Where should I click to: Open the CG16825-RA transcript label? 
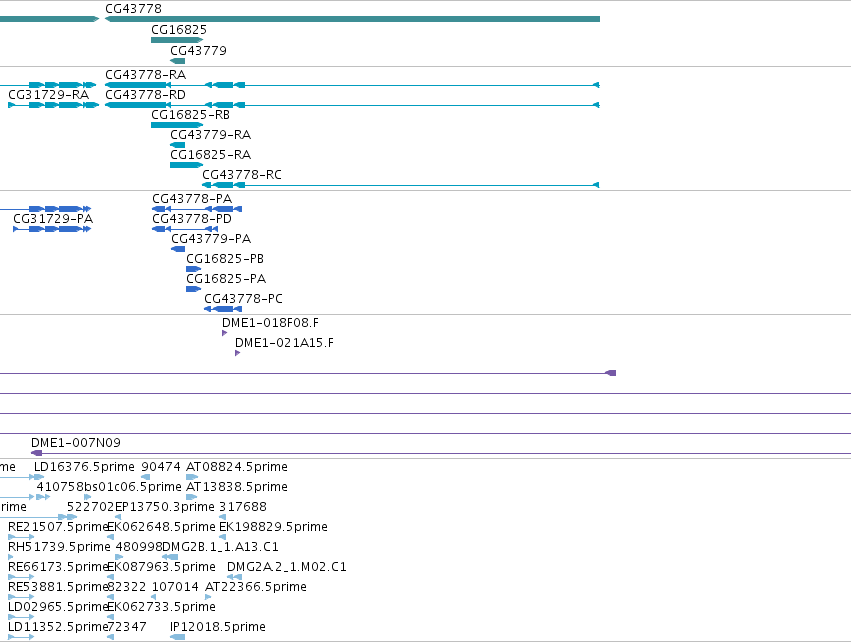(x=211, y=155)
